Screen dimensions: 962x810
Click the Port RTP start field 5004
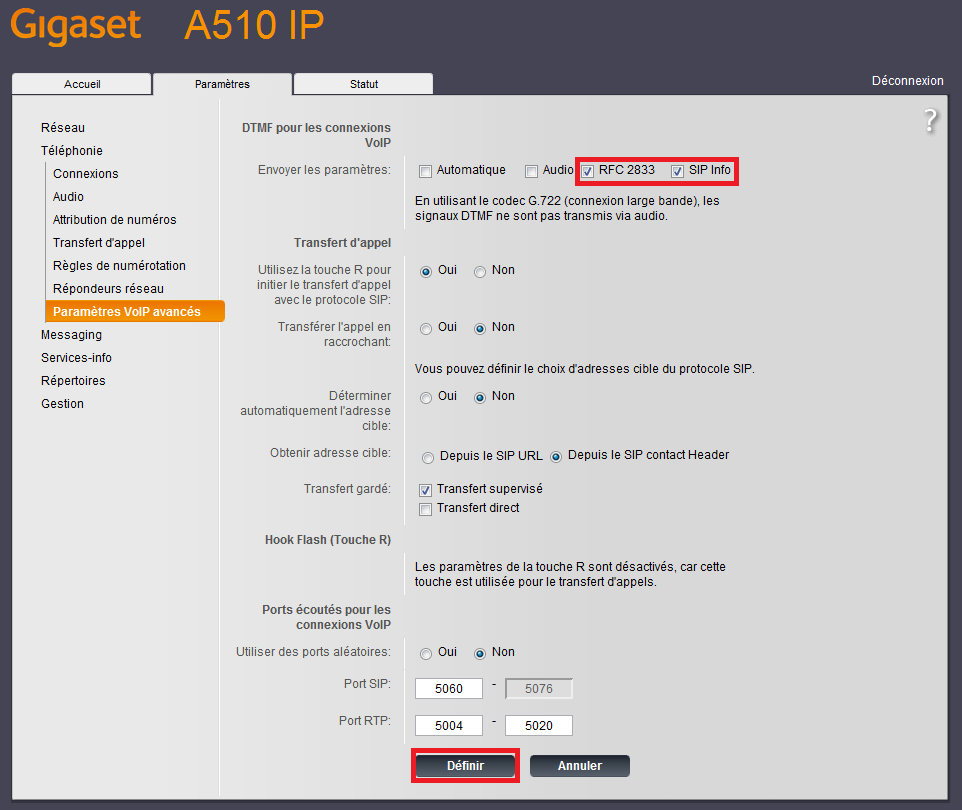[x=448, y=725]
